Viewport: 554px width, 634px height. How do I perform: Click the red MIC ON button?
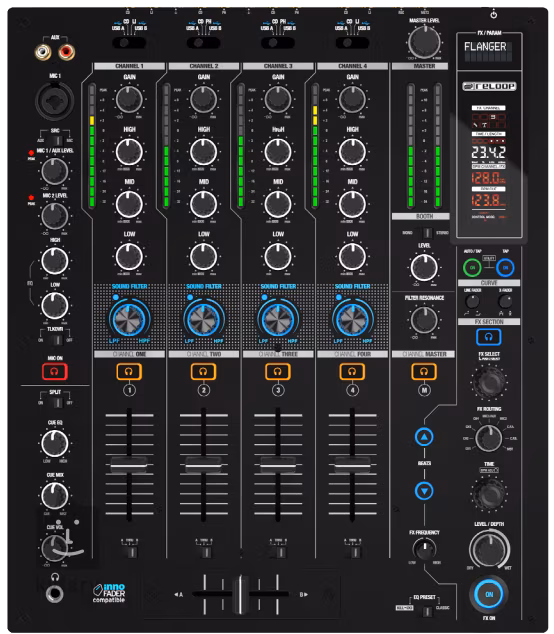(x=55, y=372)
